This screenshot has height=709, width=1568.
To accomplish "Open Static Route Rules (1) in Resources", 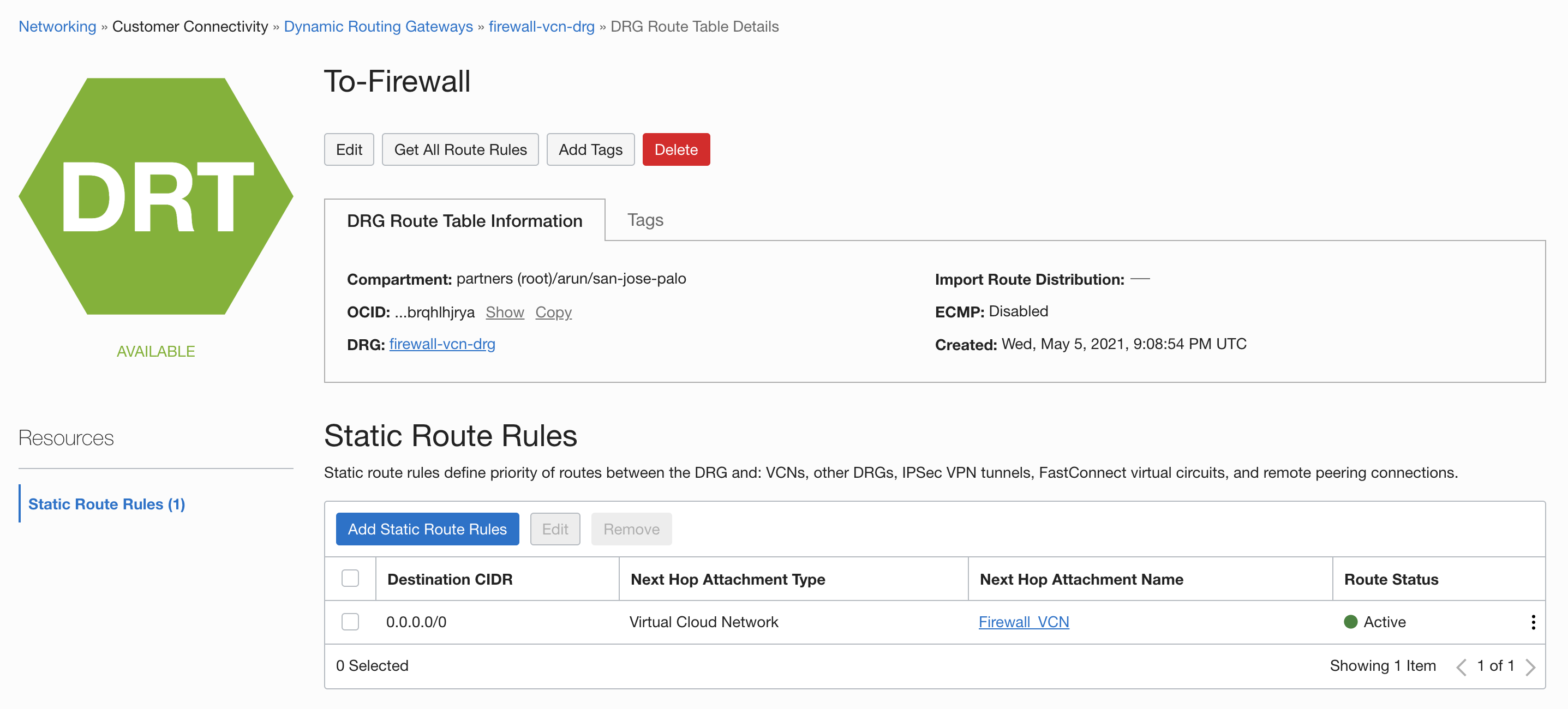I will (x=106, y=504).
